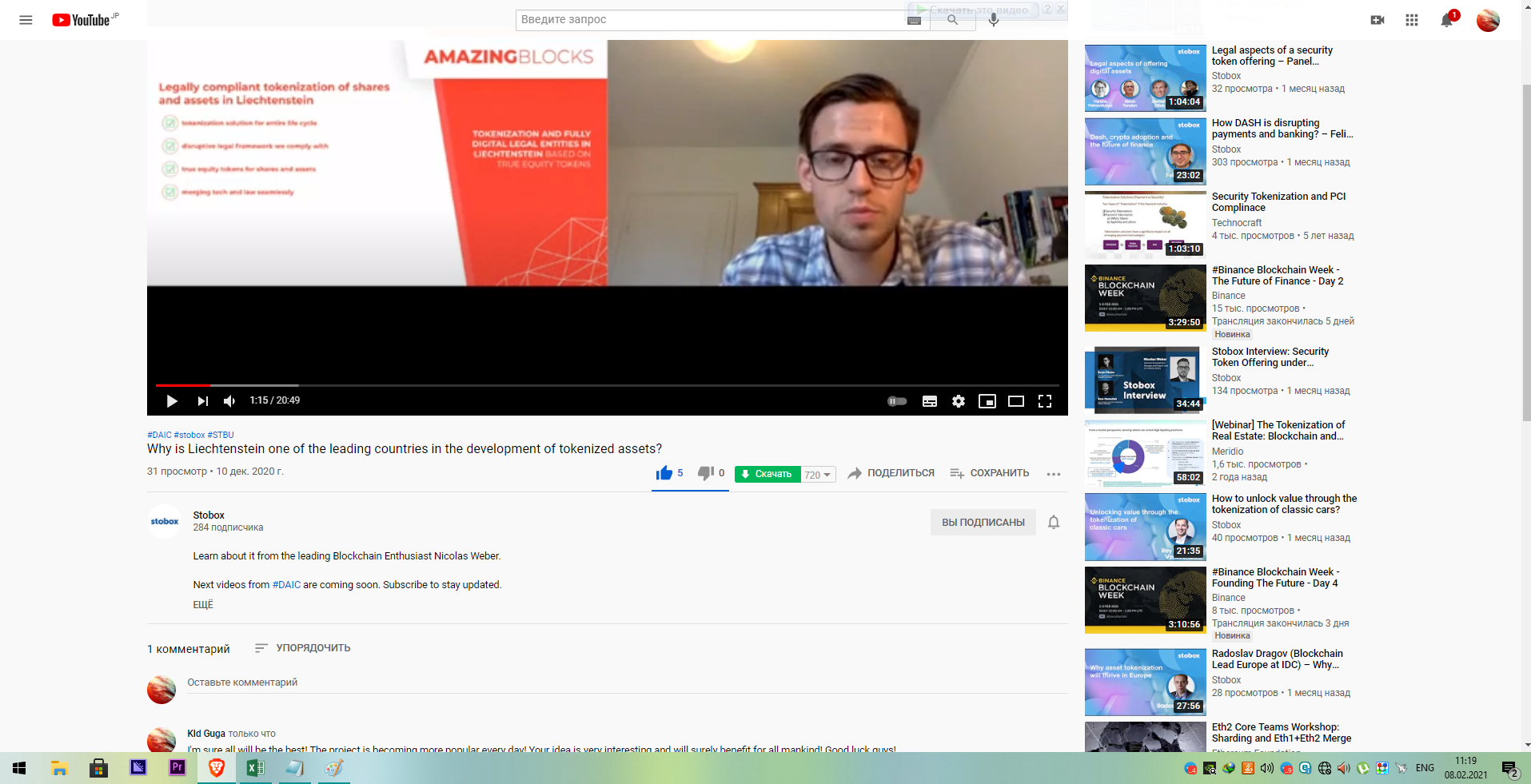Open the 720 quality dropdown
The width and height of the screenshot is (1531, 784).
818,475
